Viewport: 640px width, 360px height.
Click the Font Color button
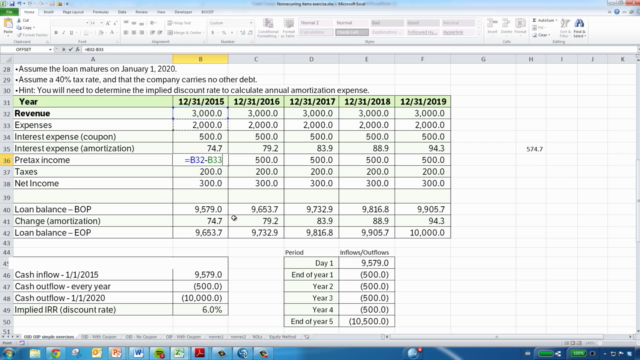coord(111,33)
